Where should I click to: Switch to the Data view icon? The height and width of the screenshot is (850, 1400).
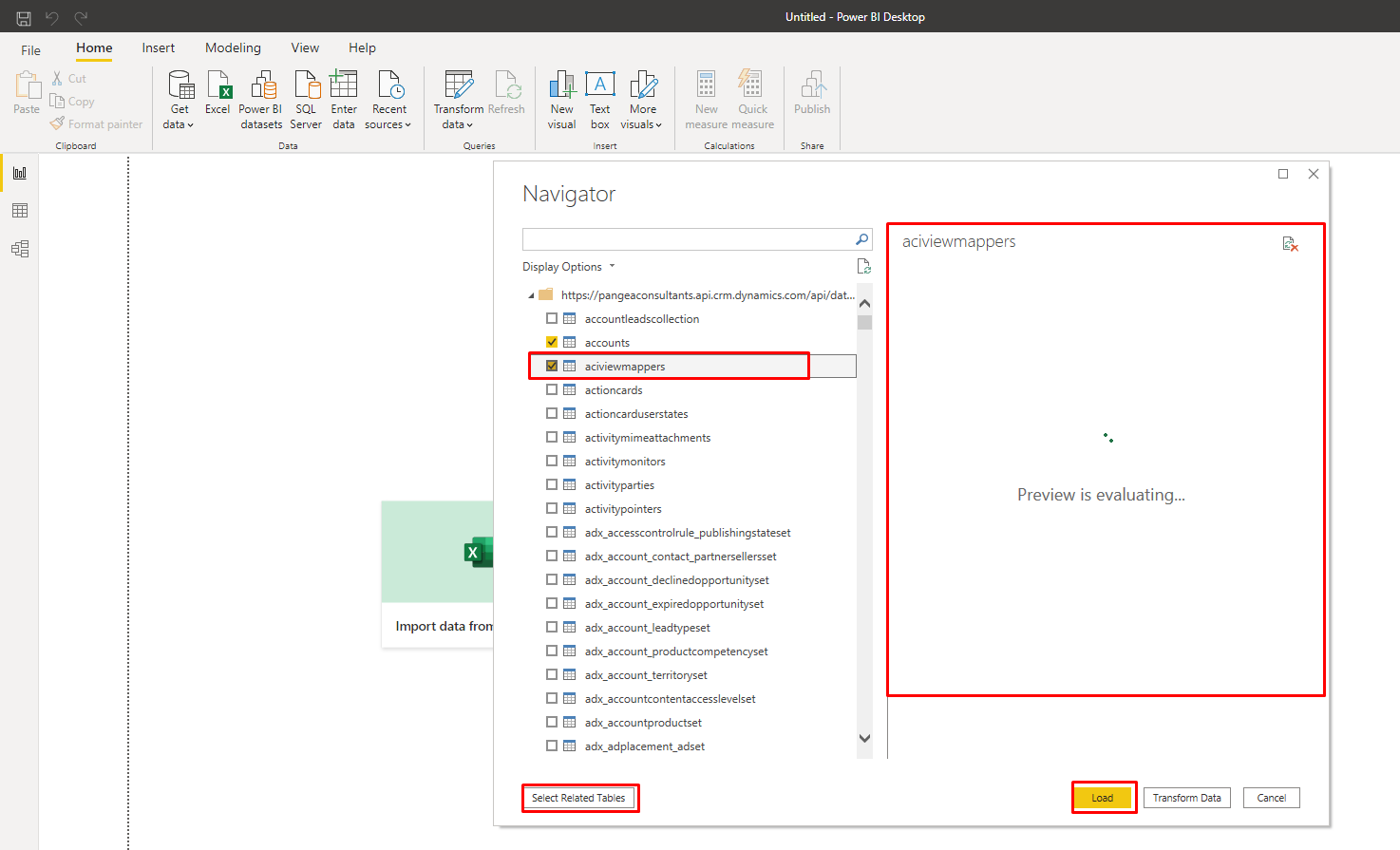pos(20,210)
